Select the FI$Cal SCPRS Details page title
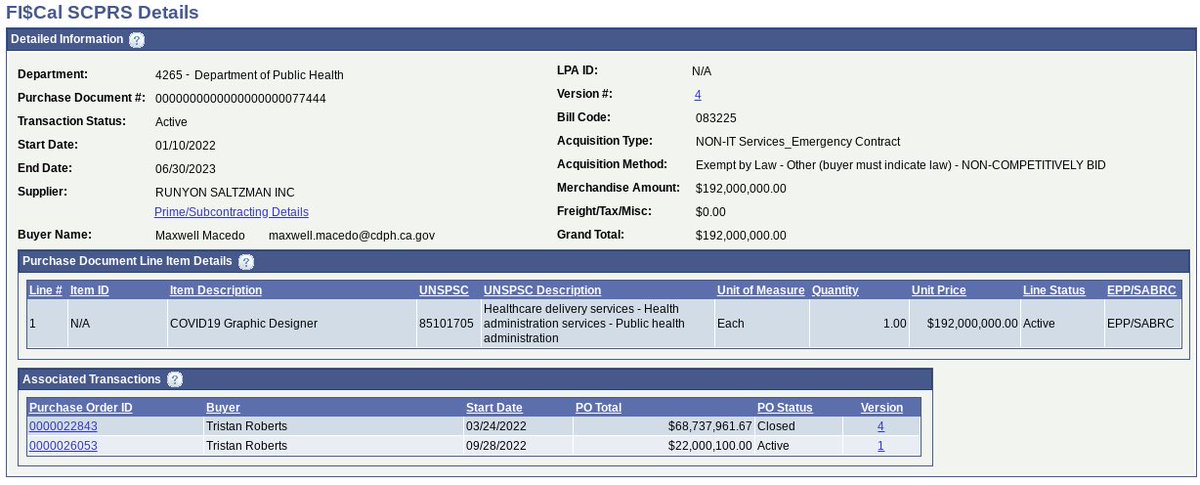 pyautogui.click(x=102, y=13)
